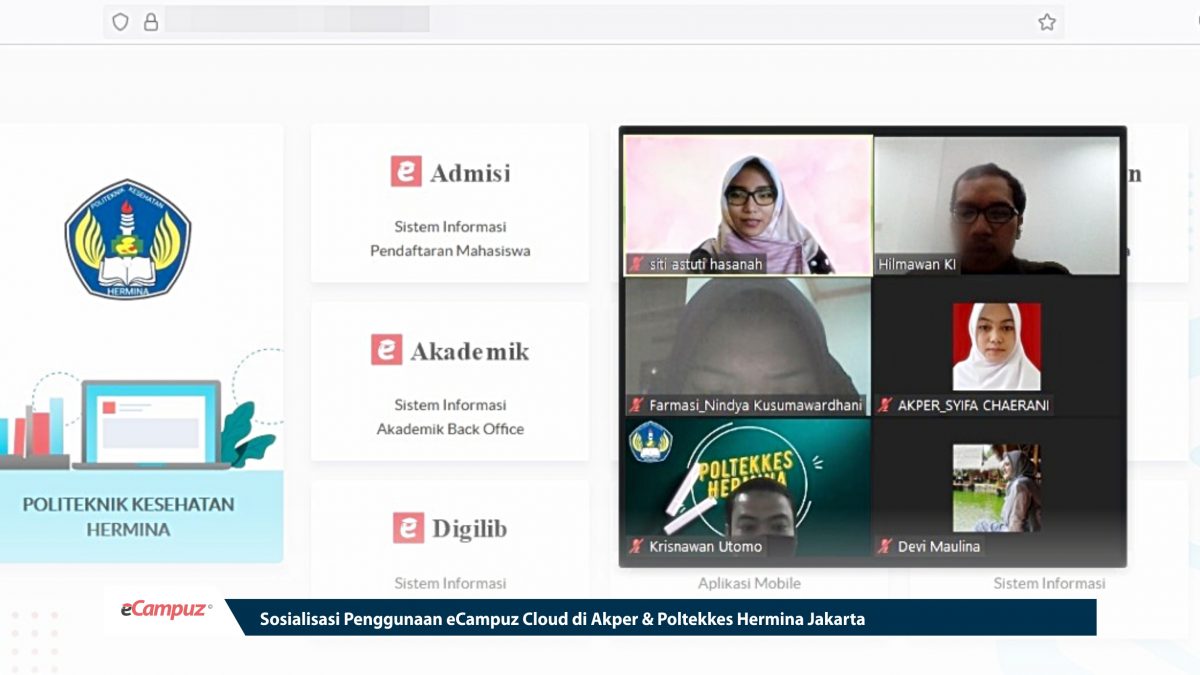Click the eCampuz logo in the banner
This screenshot has height=675, width=1200.
tap(166, 610)
